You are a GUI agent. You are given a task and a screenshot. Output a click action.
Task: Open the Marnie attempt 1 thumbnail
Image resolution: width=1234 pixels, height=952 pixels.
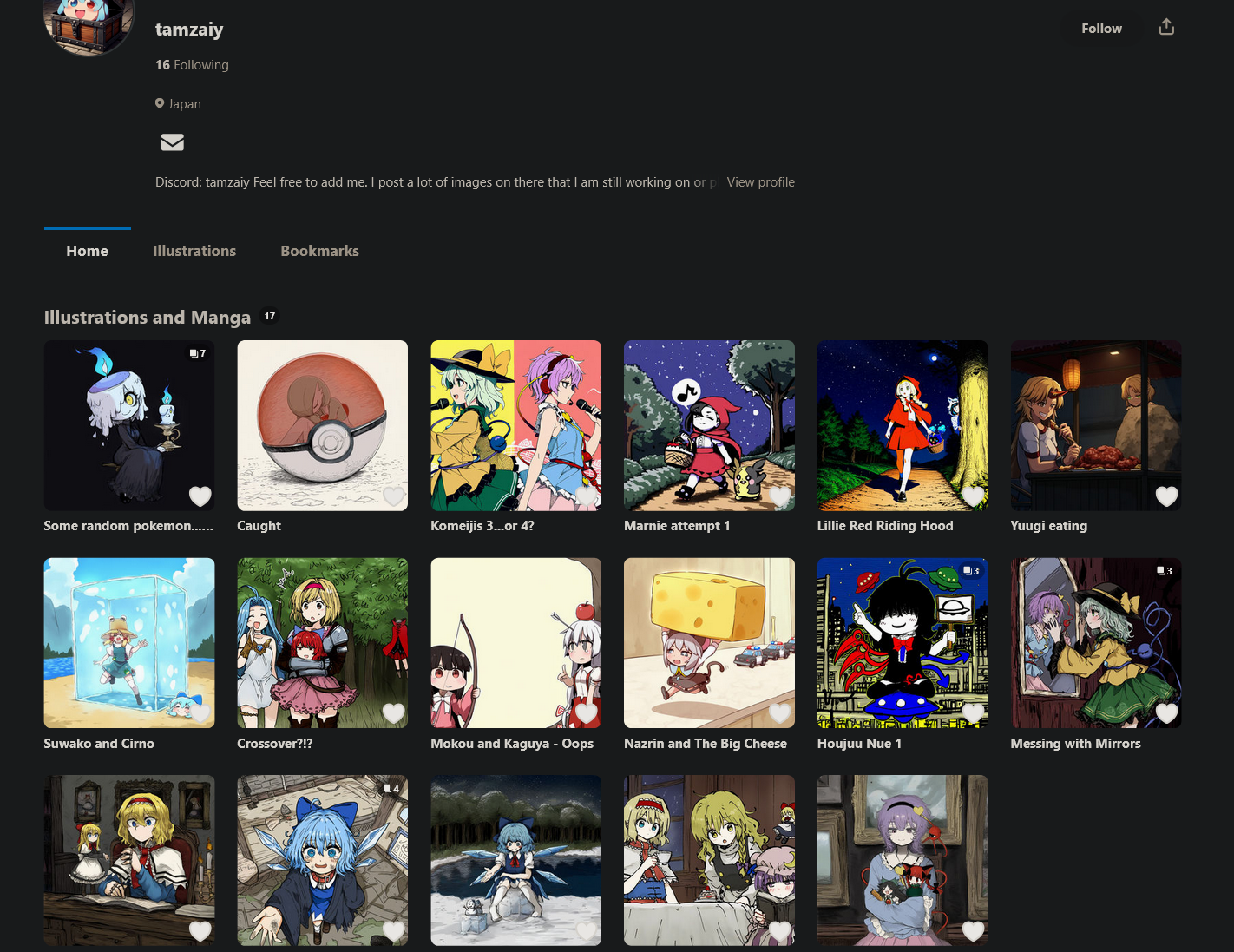click(x=709, y=425)
